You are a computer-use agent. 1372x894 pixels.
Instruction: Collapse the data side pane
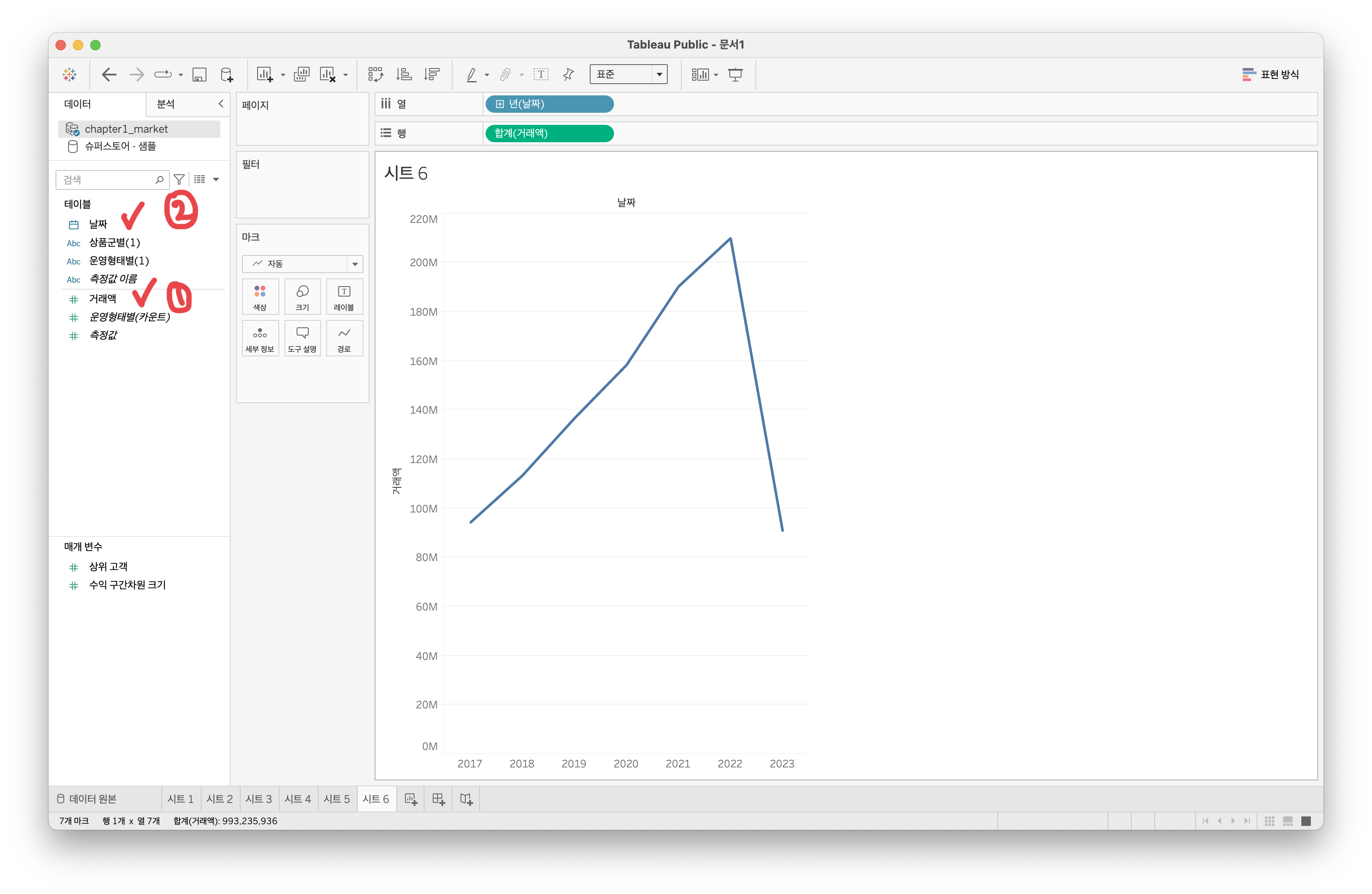point(221,104)
